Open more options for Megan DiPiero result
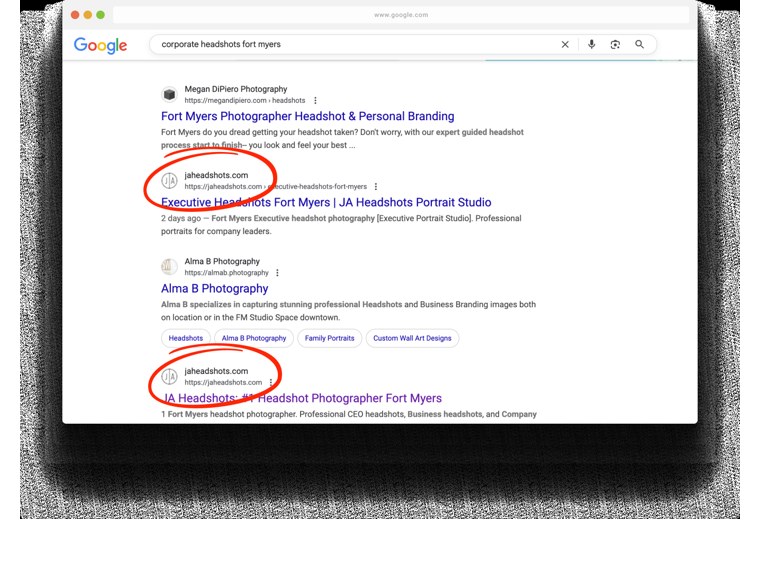The height and width of the screenshot is (580, 760). [x=315, y=100]
